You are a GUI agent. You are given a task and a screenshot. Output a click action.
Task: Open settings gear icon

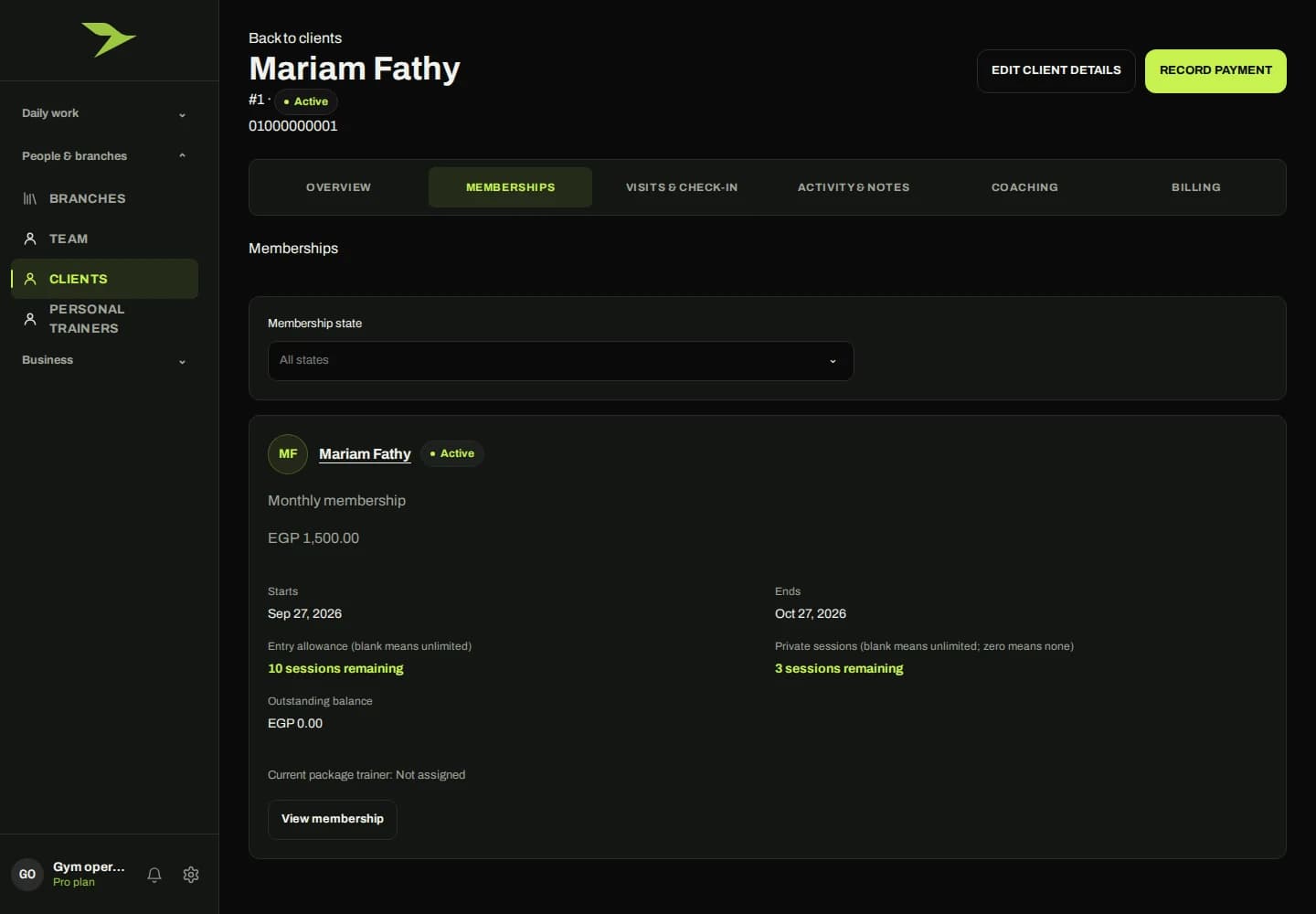click(x=191, y=875)
